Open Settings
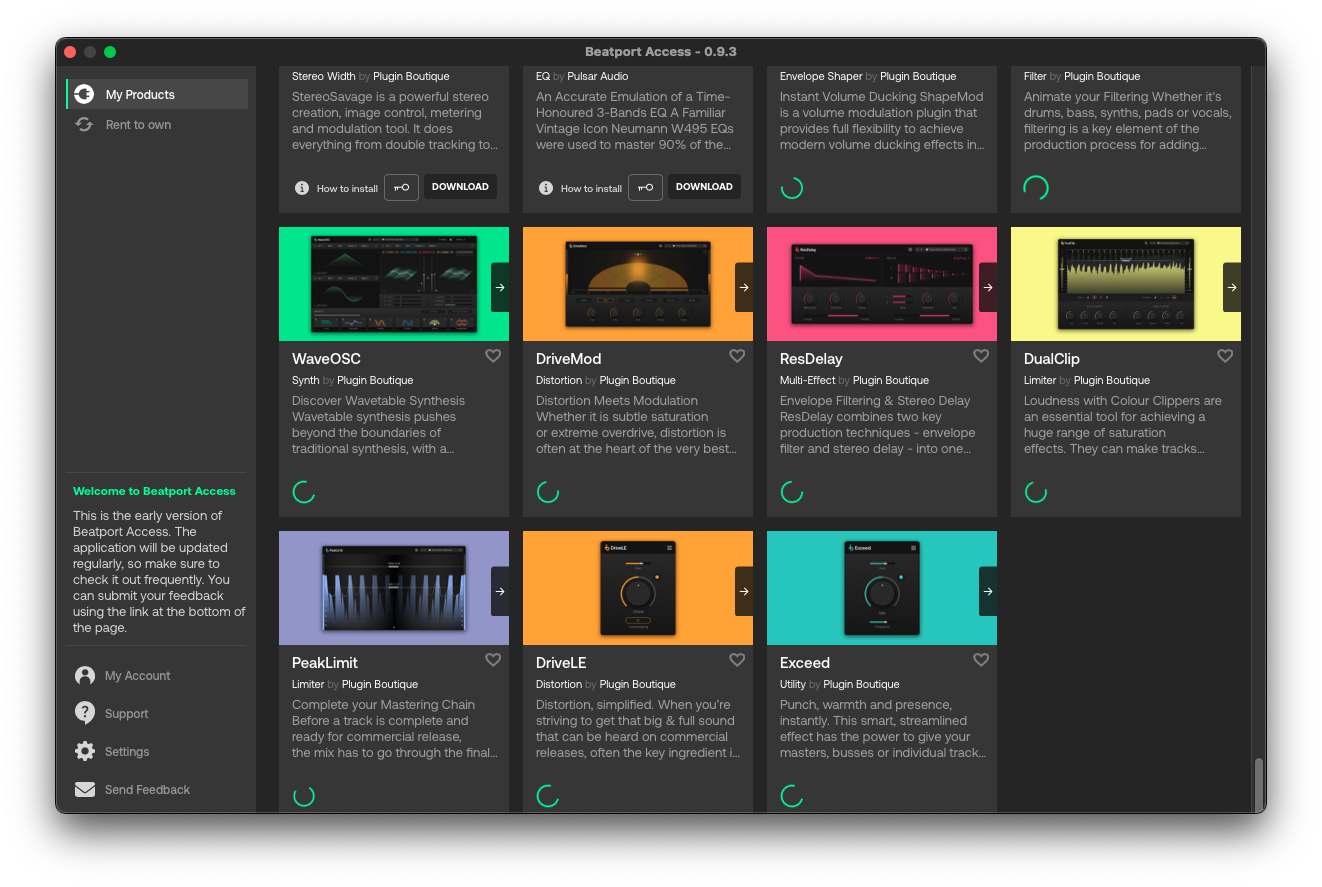This screenshot has width=1322, height=887. (x=127, y=752)
